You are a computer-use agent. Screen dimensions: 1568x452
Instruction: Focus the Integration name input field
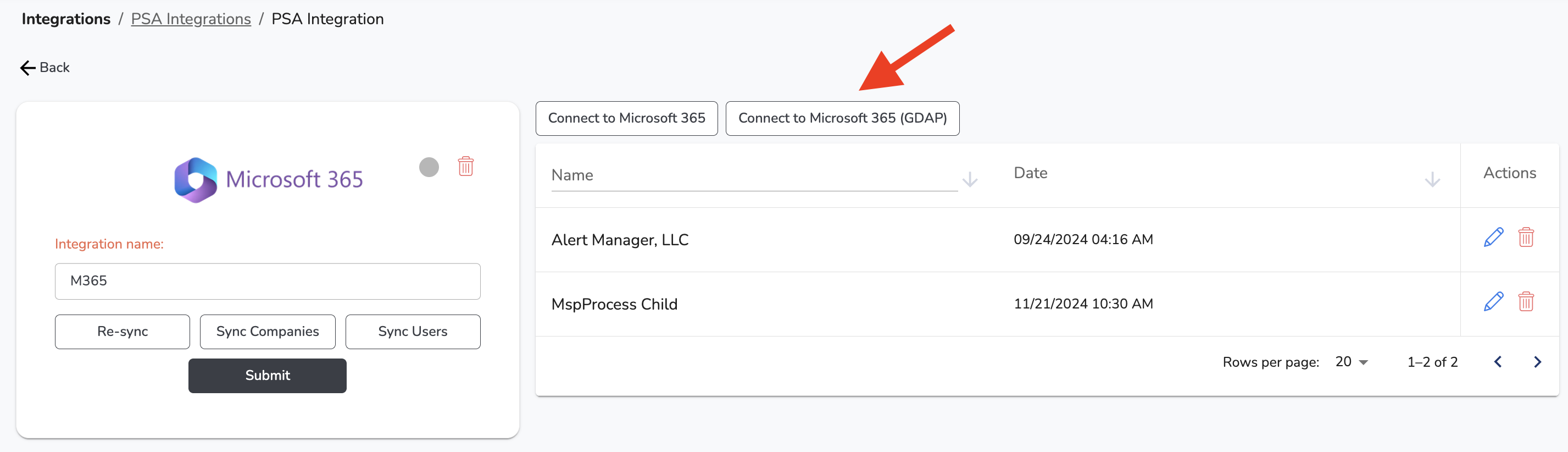coord(267,281)
